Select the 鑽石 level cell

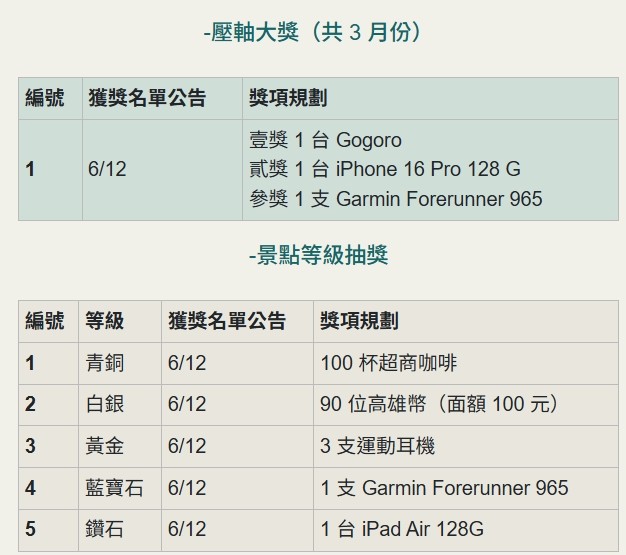coord(105,530)
